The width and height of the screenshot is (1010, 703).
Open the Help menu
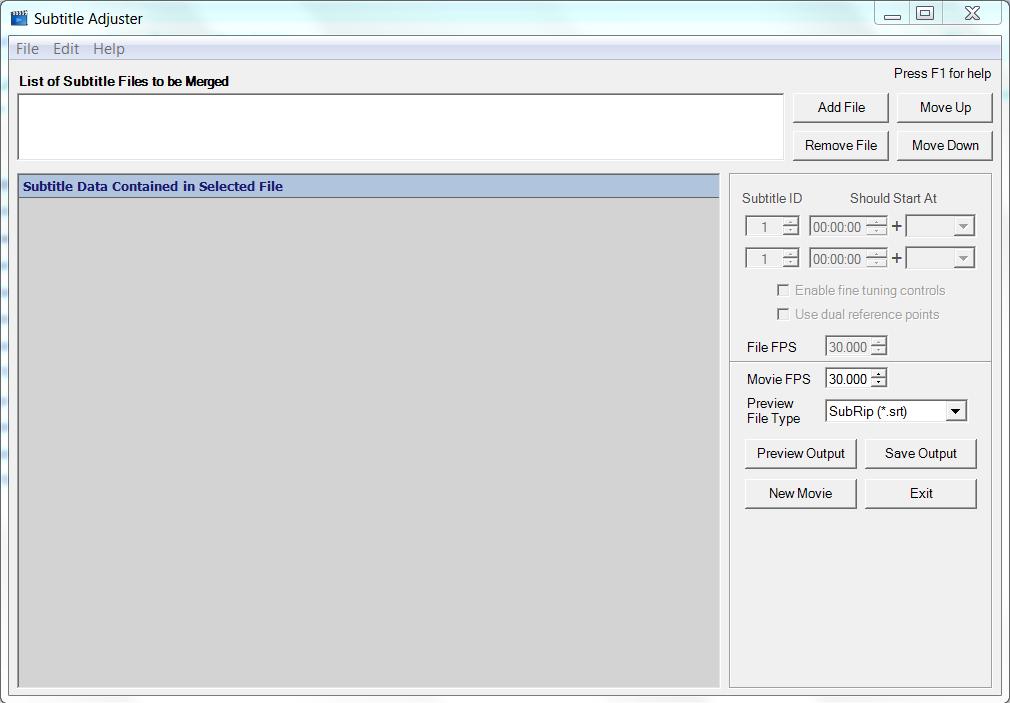(109, 49)
